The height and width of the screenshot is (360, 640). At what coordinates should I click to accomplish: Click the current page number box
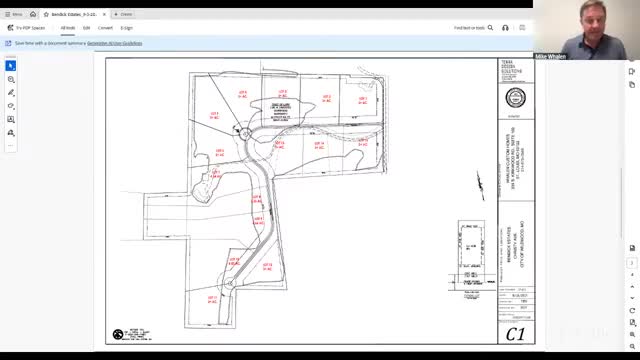632,263
